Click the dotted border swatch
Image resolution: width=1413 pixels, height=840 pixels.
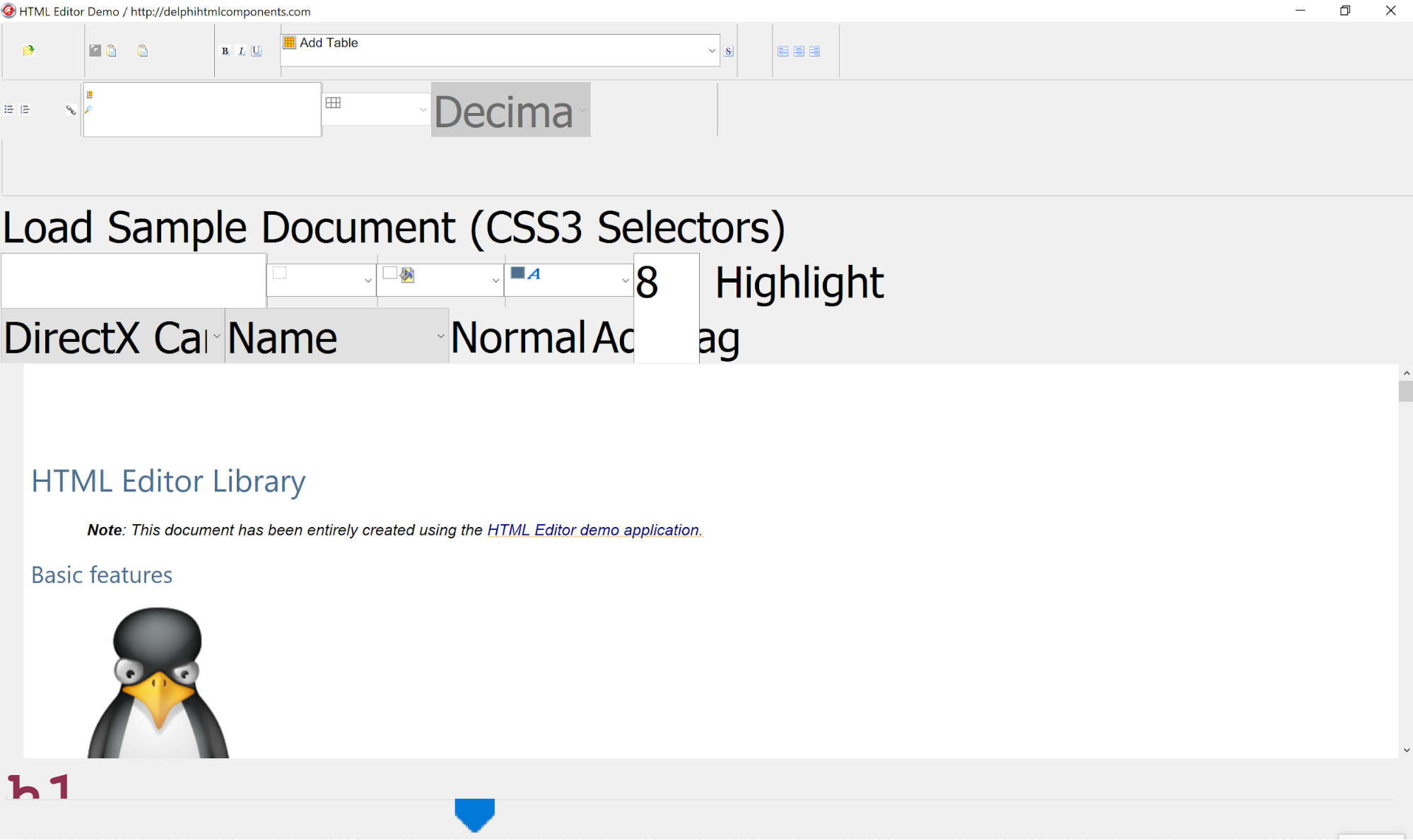(x=279, y=273)
